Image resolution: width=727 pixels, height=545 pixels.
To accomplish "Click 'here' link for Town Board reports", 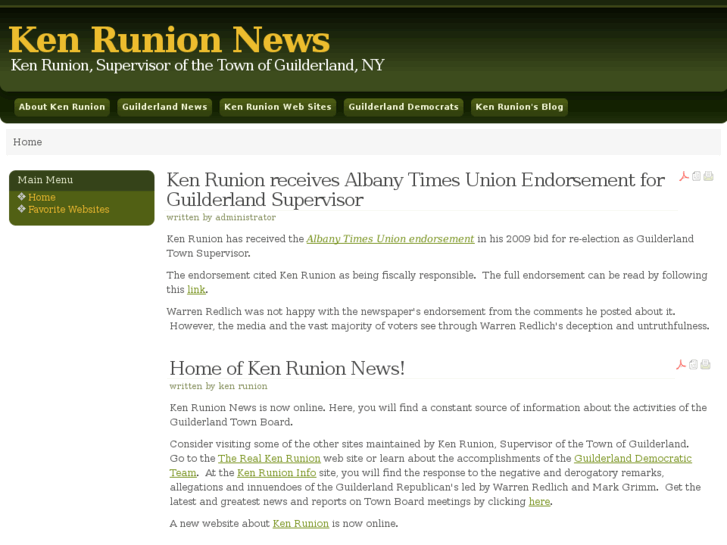I will [x=539, y=502].
